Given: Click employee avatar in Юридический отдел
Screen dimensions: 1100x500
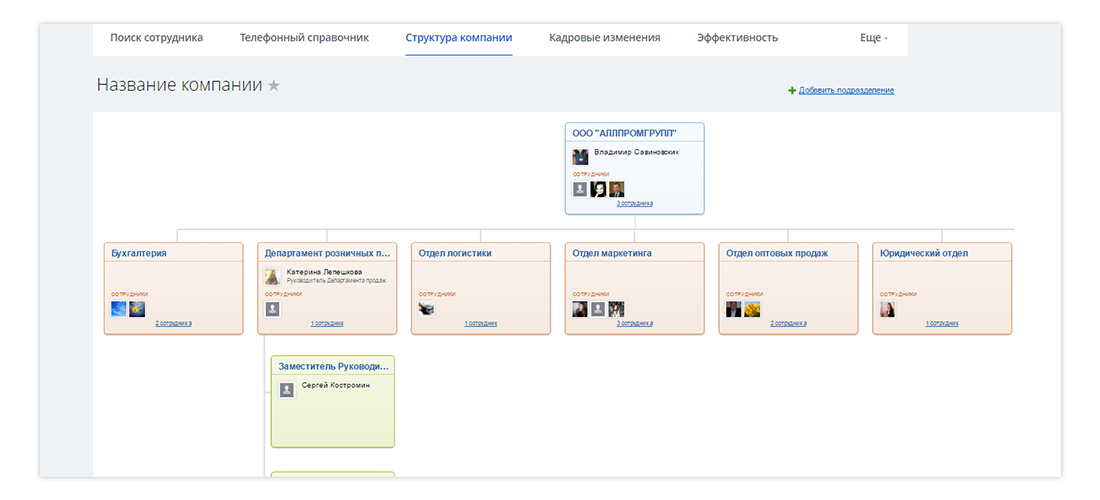Looking at the screenshot, I should click(887, 309).
